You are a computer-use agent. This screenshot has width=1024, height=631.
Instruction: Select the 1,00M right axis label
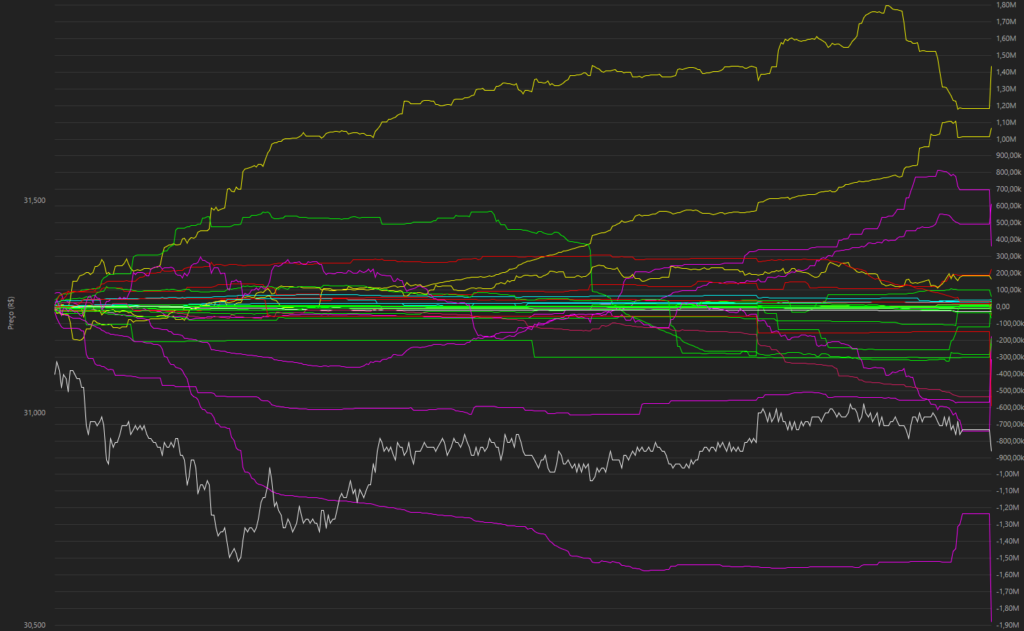(1007, 139)
